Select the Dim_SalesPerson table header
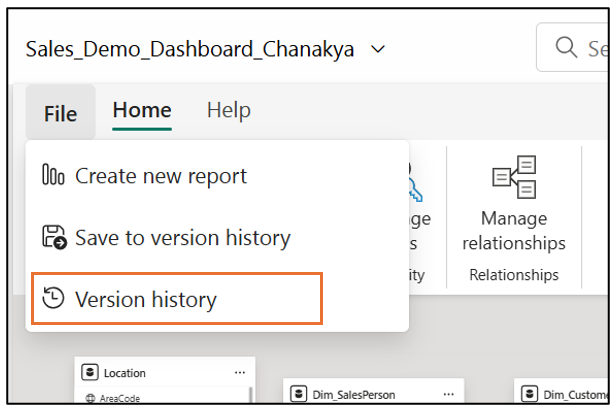The height and width of the screenshot is (411, 613). pyautogui.click(x=374, y=391)
